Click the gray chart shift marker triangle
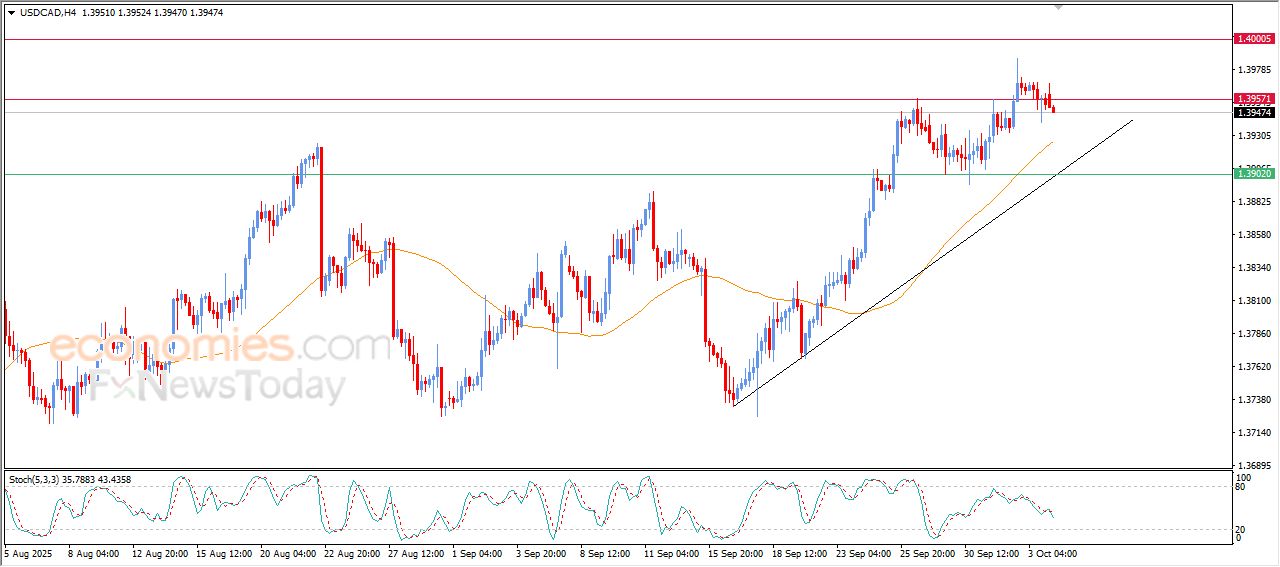The image size is (1280, 567). [1059, 7]
